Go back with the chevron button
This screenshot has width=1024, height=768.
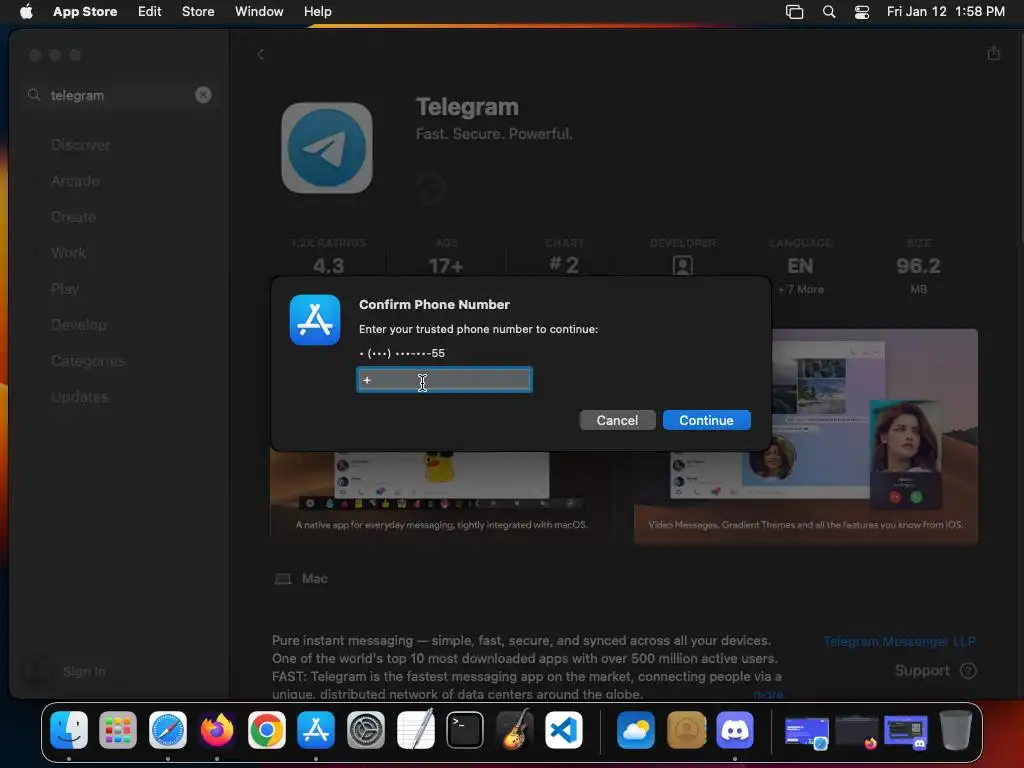coord(261,54)
